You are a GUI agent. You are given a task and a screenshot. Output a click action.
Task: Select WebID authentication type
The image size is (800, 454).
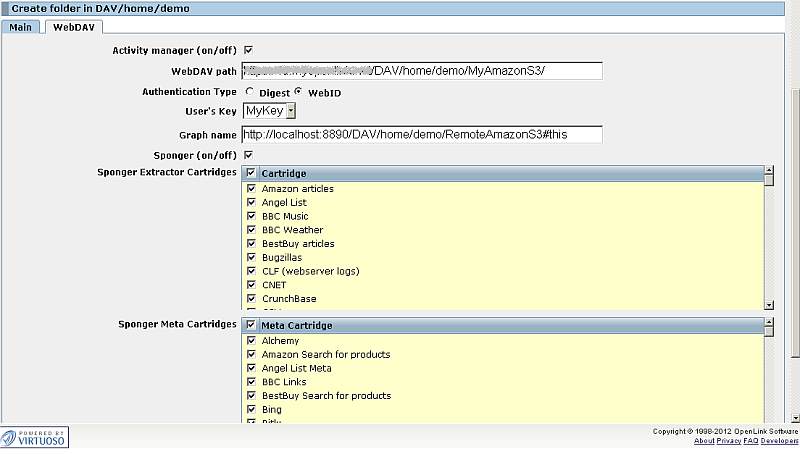298,92
